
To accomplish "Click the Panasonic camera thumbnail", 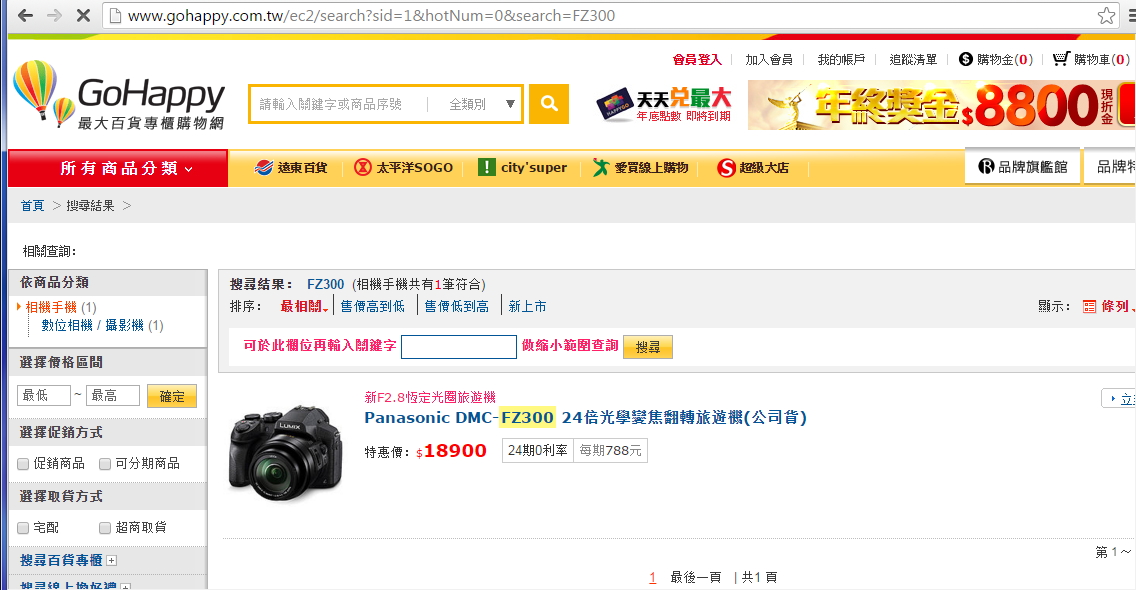I will (x=285, y=452).
